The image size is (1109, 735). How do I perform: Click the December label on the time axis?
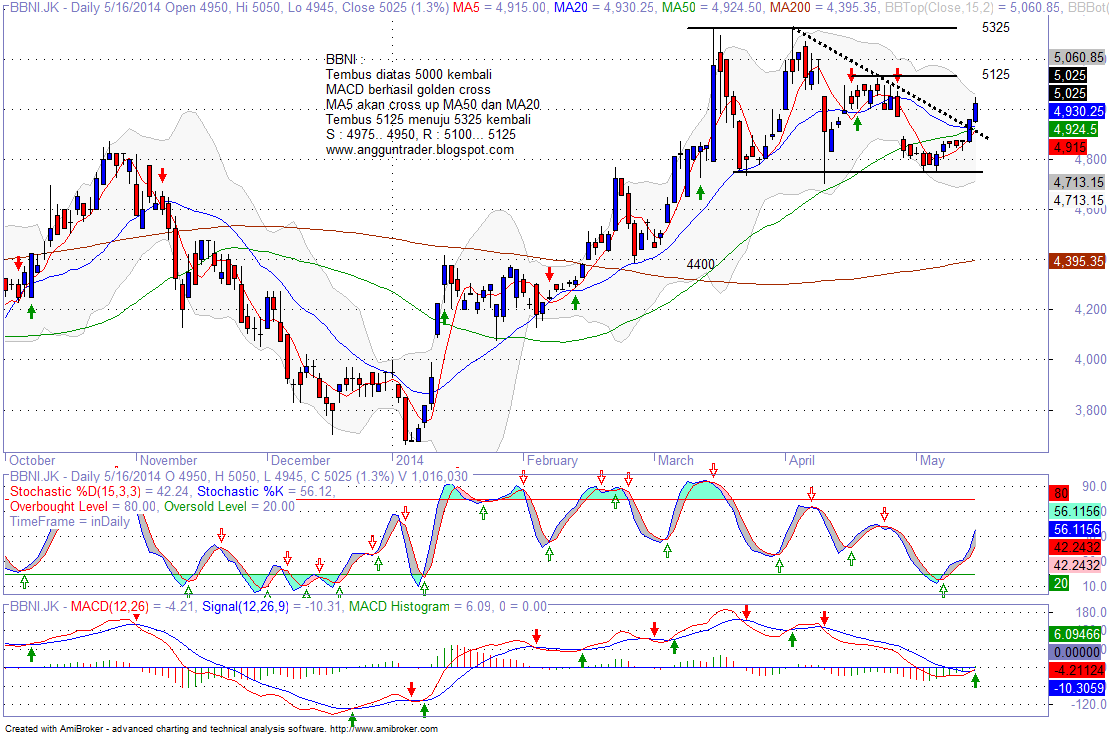click(301, 461)
